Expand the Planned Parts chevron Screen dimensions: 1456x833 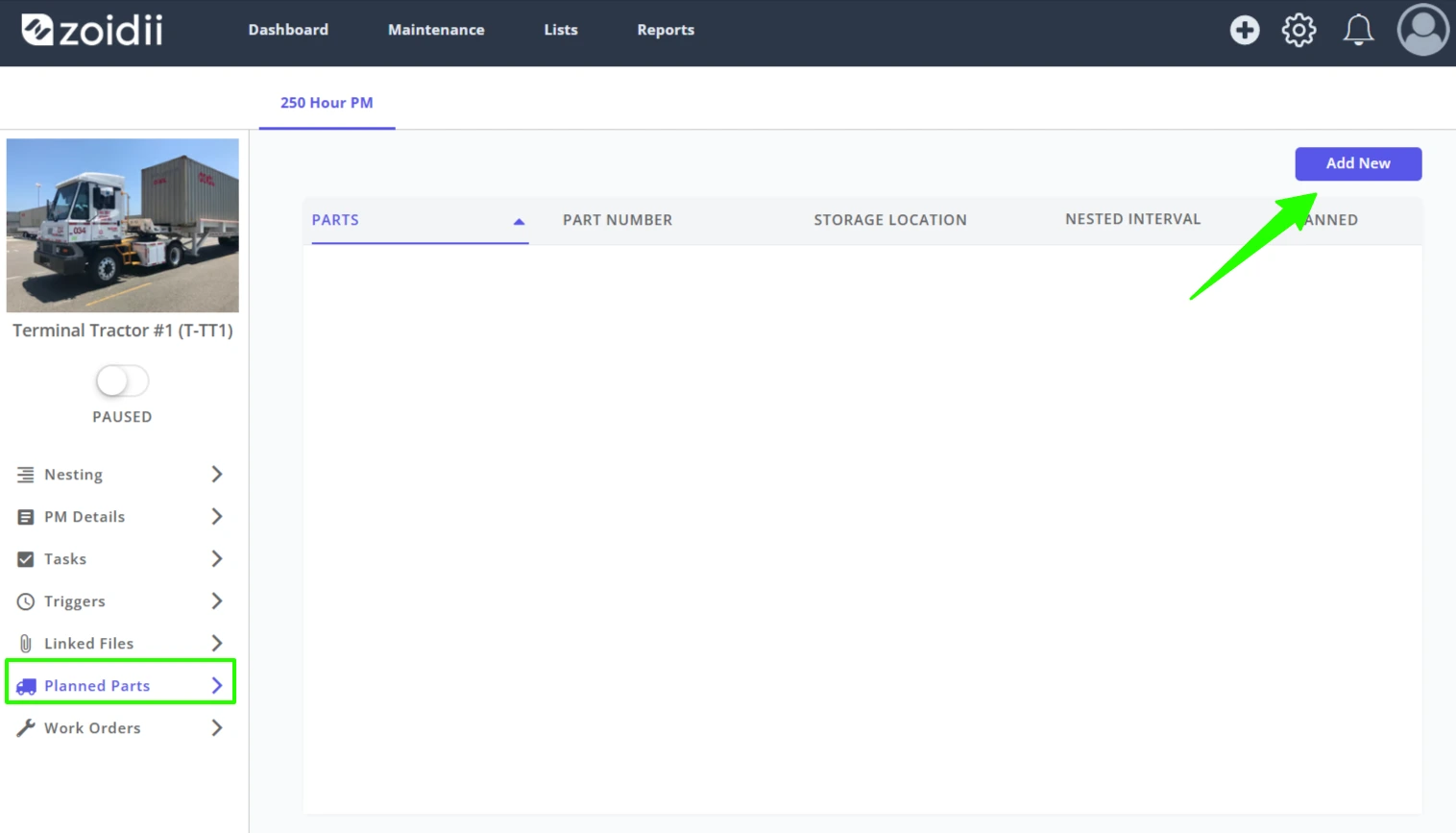point(217,686)
